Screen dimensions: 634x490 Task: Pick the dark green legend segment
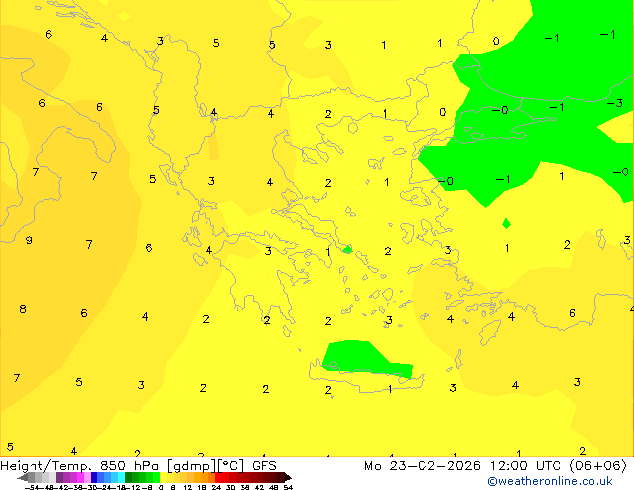pos(129,477)
